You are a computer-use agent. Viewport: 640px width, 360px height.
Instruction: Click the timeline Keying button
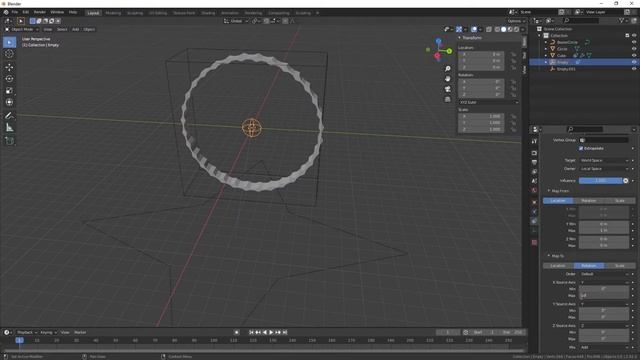[x=48, y=333]
